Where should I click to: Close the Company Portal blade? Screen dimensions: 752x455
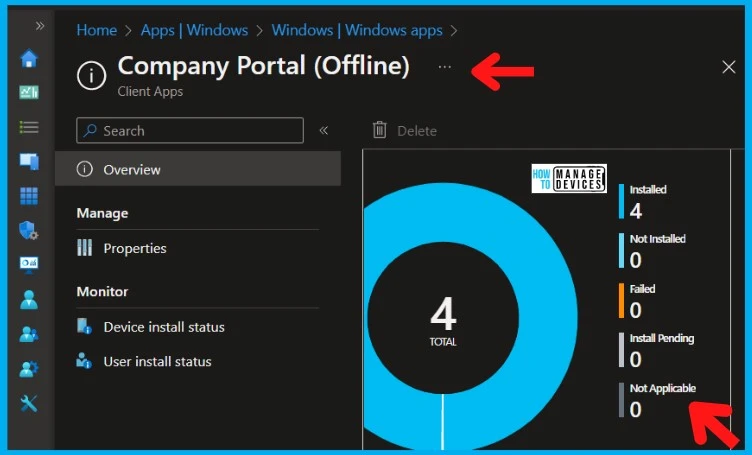728,67
